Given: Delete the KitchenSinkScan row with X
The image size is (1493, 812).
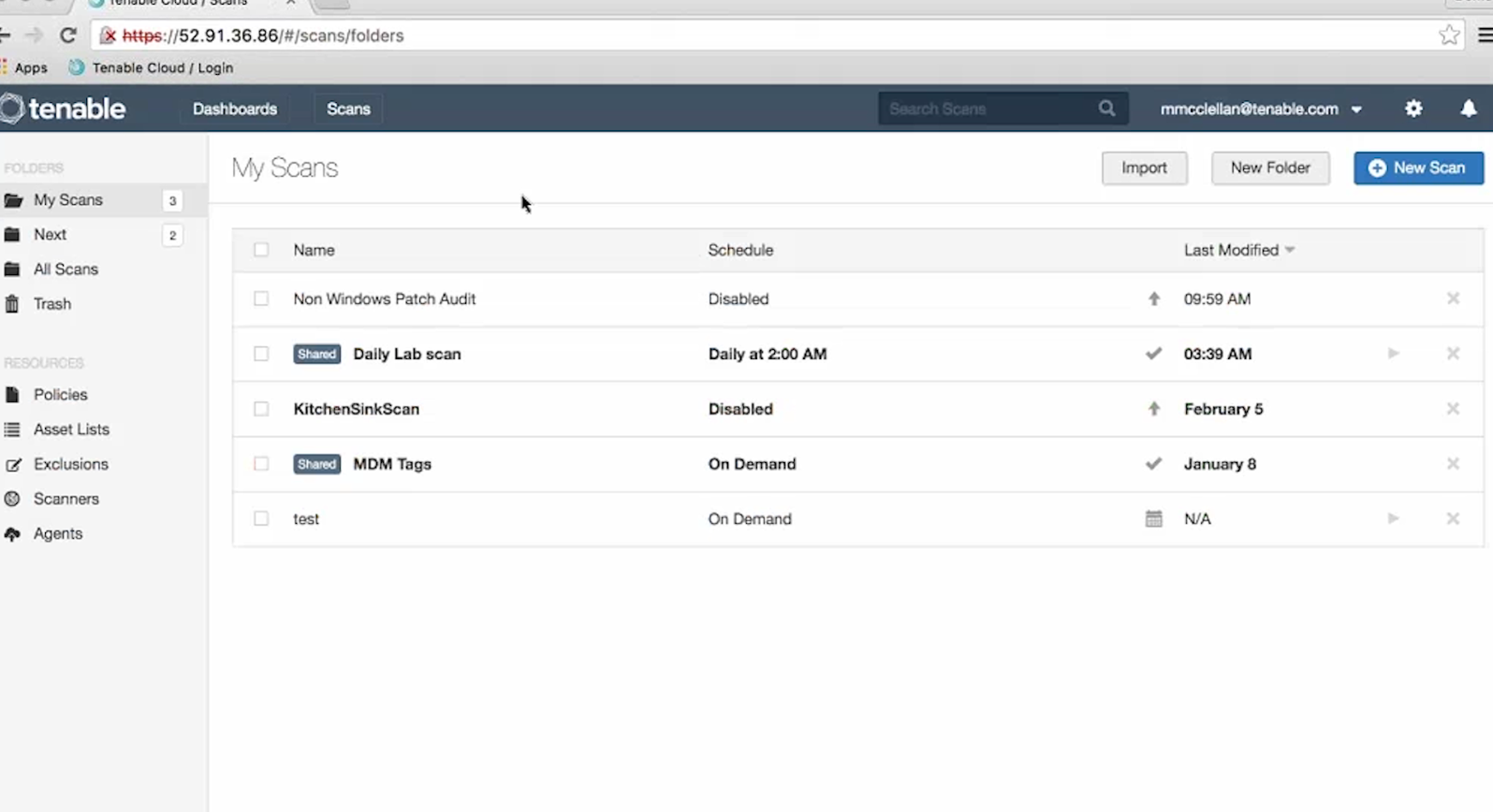Looking at the screenshot, I should [x=1453, y=409].
